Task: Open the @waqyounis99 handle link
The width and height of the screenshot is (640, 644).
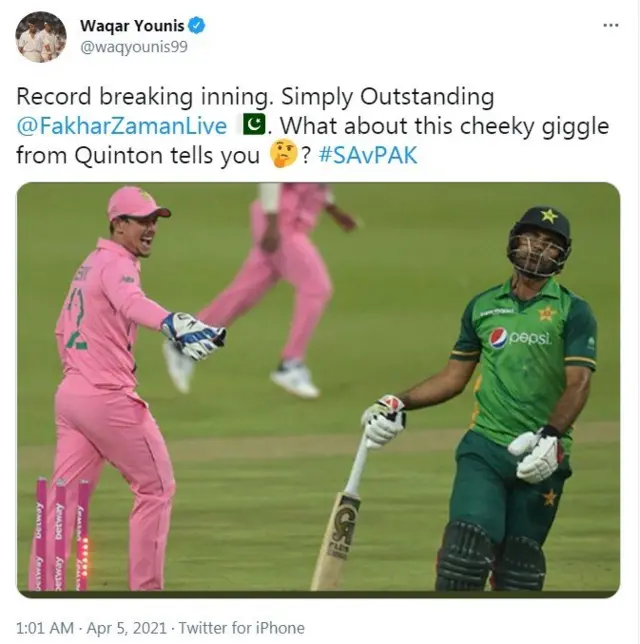Action: coord(134,47)
